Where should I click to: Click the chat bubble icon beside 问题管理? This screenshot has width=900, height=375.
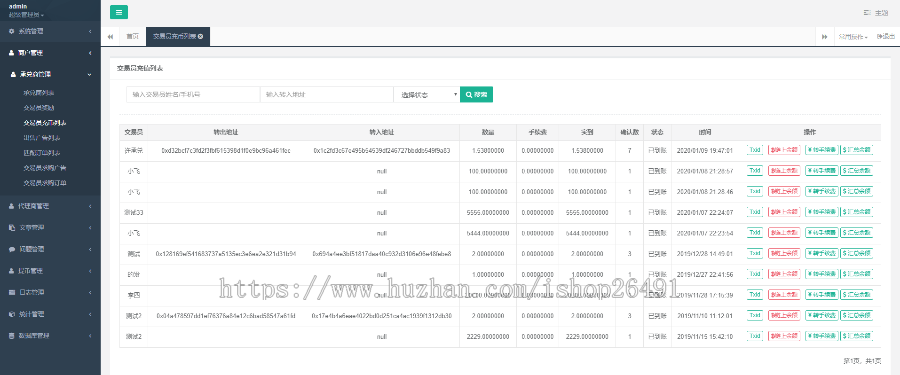11,249
